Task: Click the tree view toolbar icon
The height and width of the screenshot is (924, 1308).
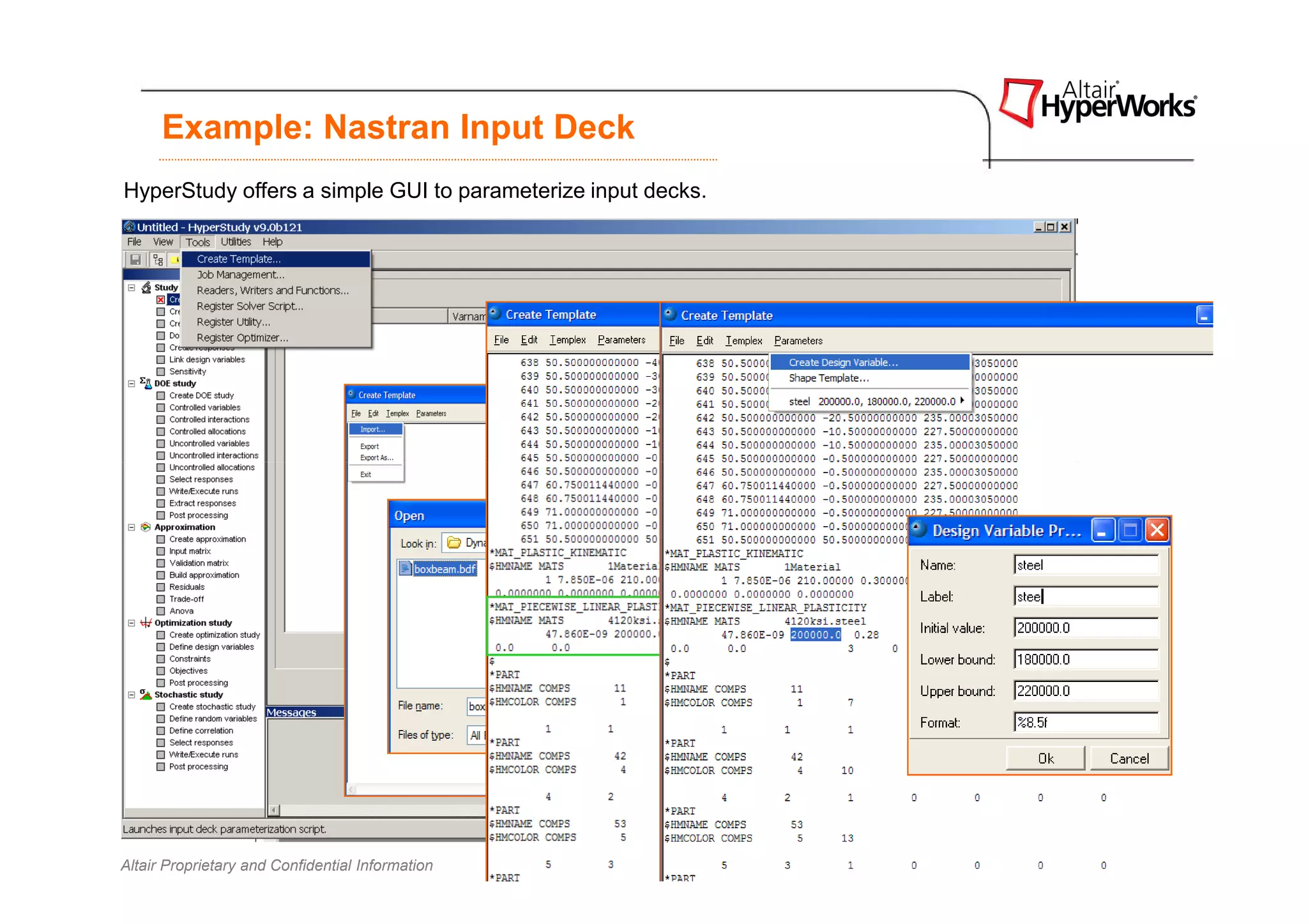Action: pyautogui.click(x=158, y=259)
